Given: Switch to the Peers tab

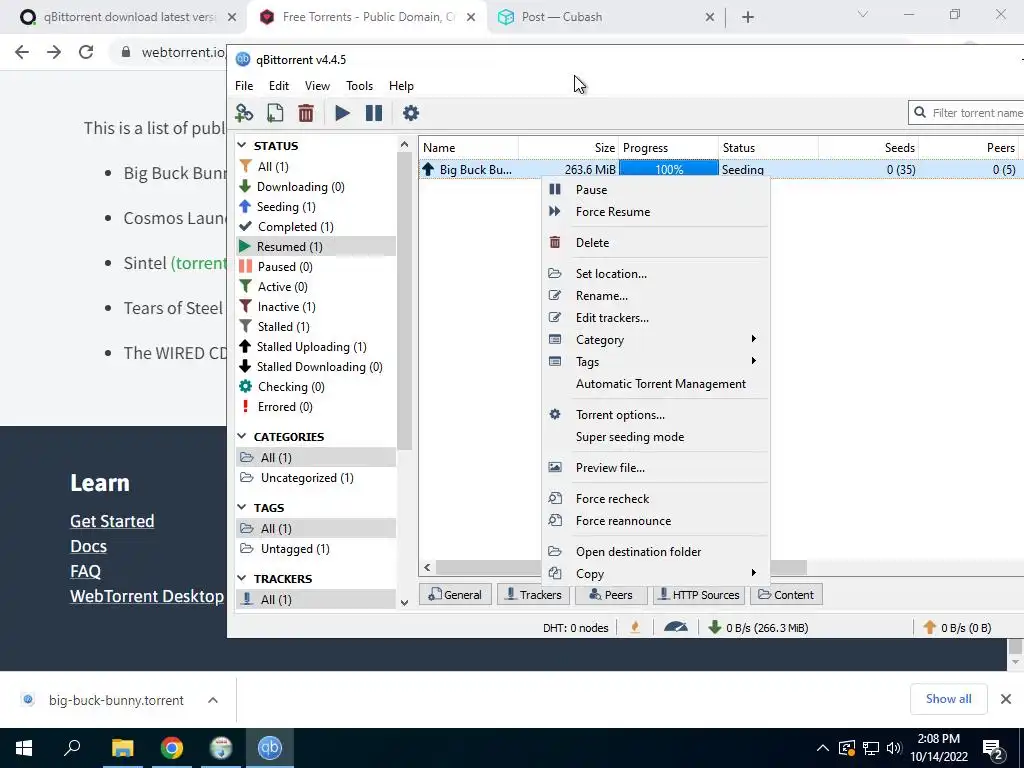Looking at the screenshot, I should [x=611, y=595].
